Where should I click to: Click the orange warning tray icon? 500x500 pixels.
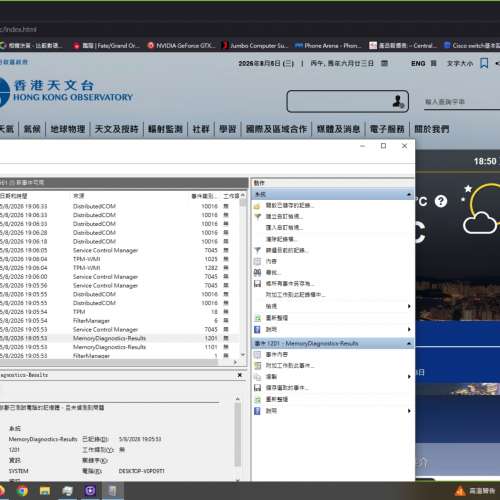(460, 491)
